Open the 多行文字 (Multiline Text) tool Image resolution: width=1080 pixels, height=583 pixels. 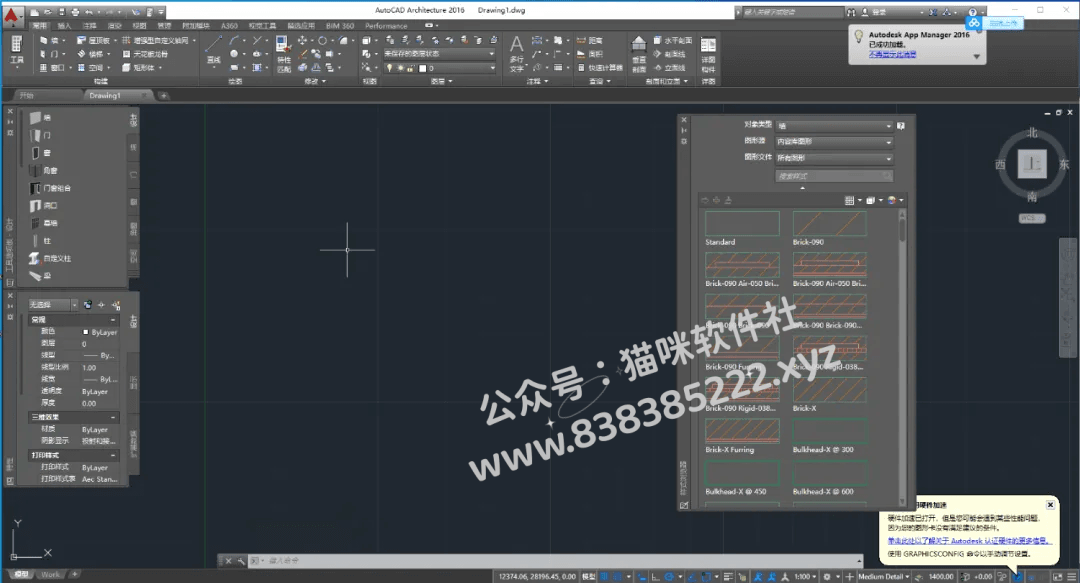pos(517,54)
